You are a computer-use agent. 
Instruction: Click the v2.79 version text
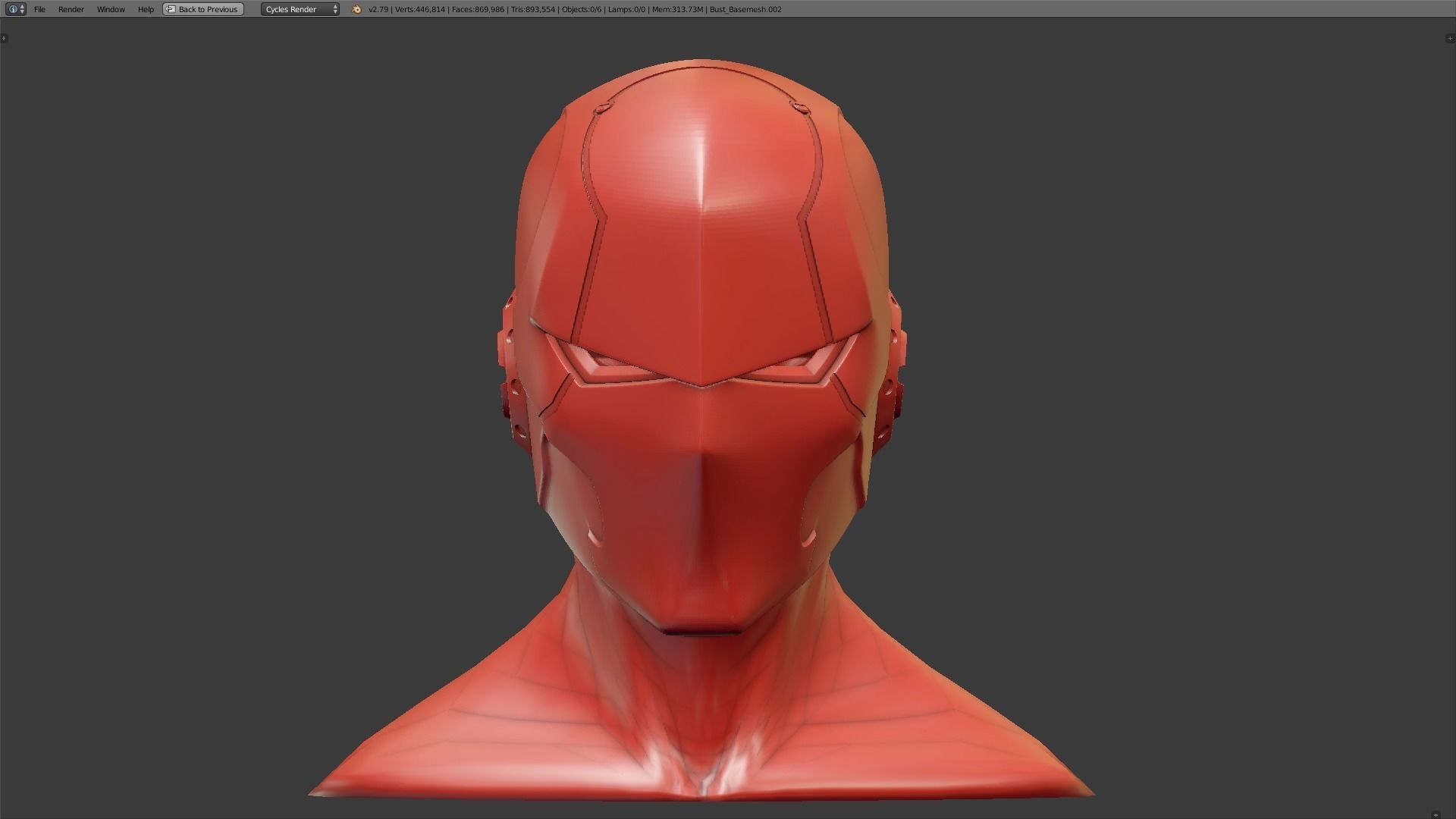tap(378, 10)
